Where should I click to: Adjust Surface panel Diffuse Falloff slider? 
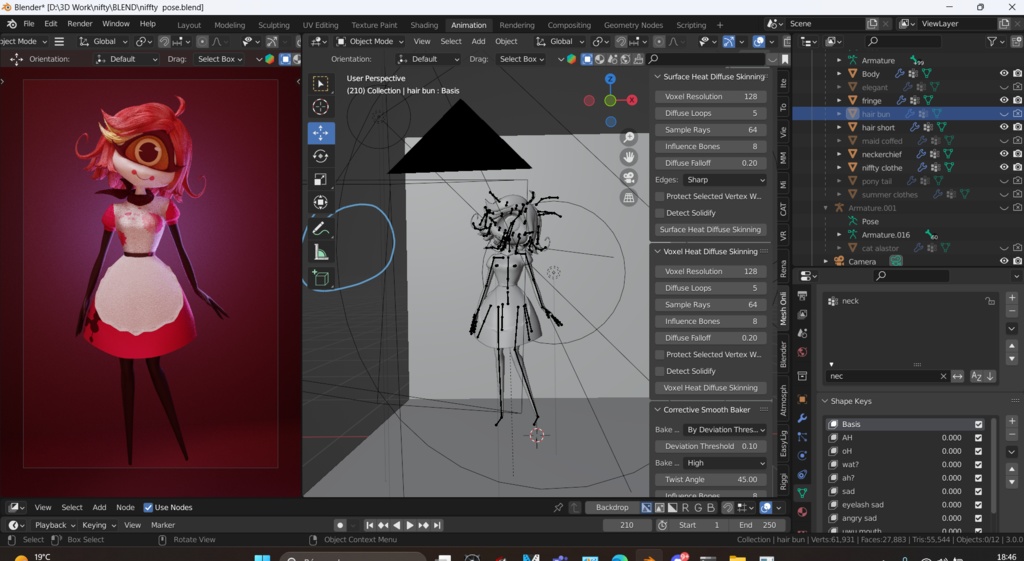point(710,163)
